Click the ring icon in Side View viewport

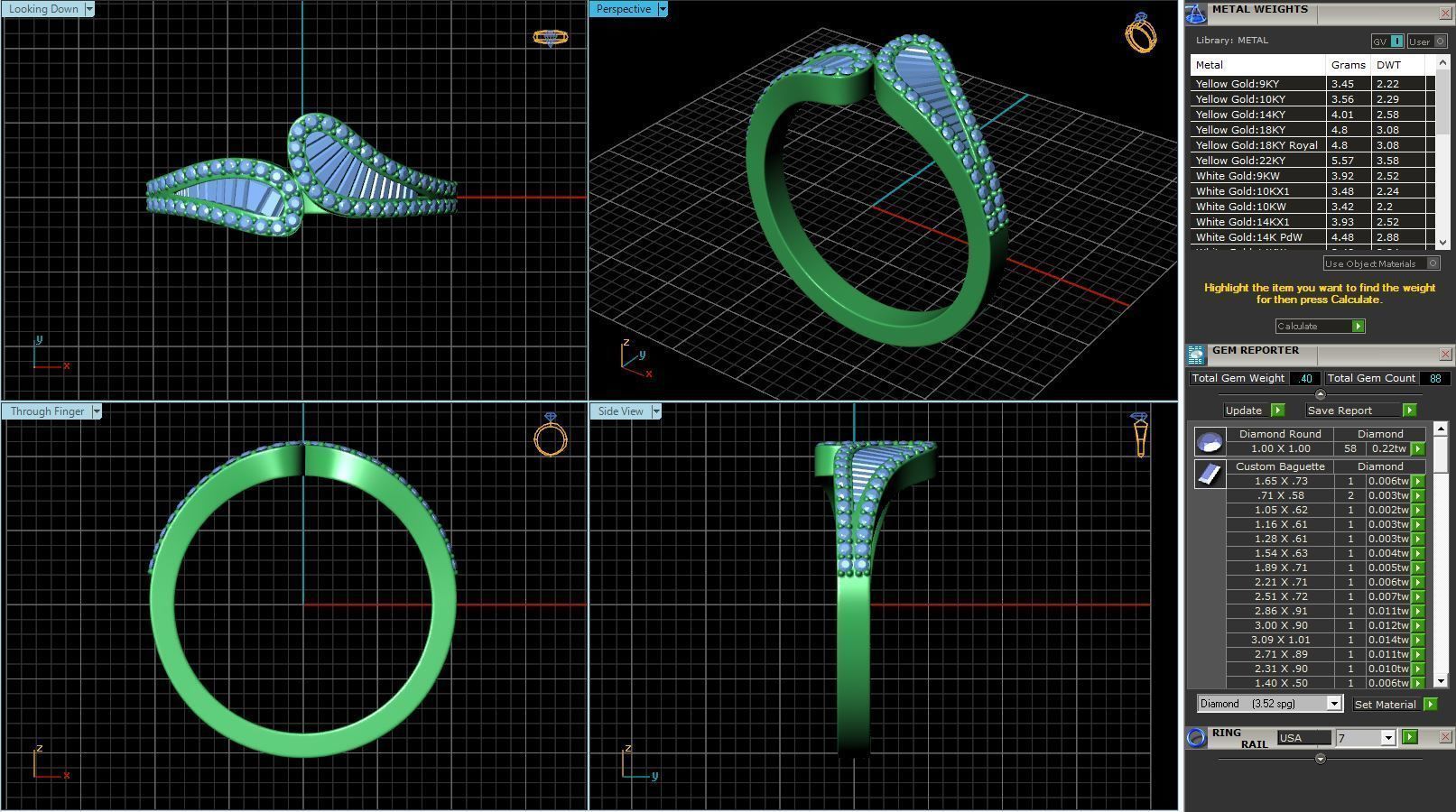[1139, 435]
